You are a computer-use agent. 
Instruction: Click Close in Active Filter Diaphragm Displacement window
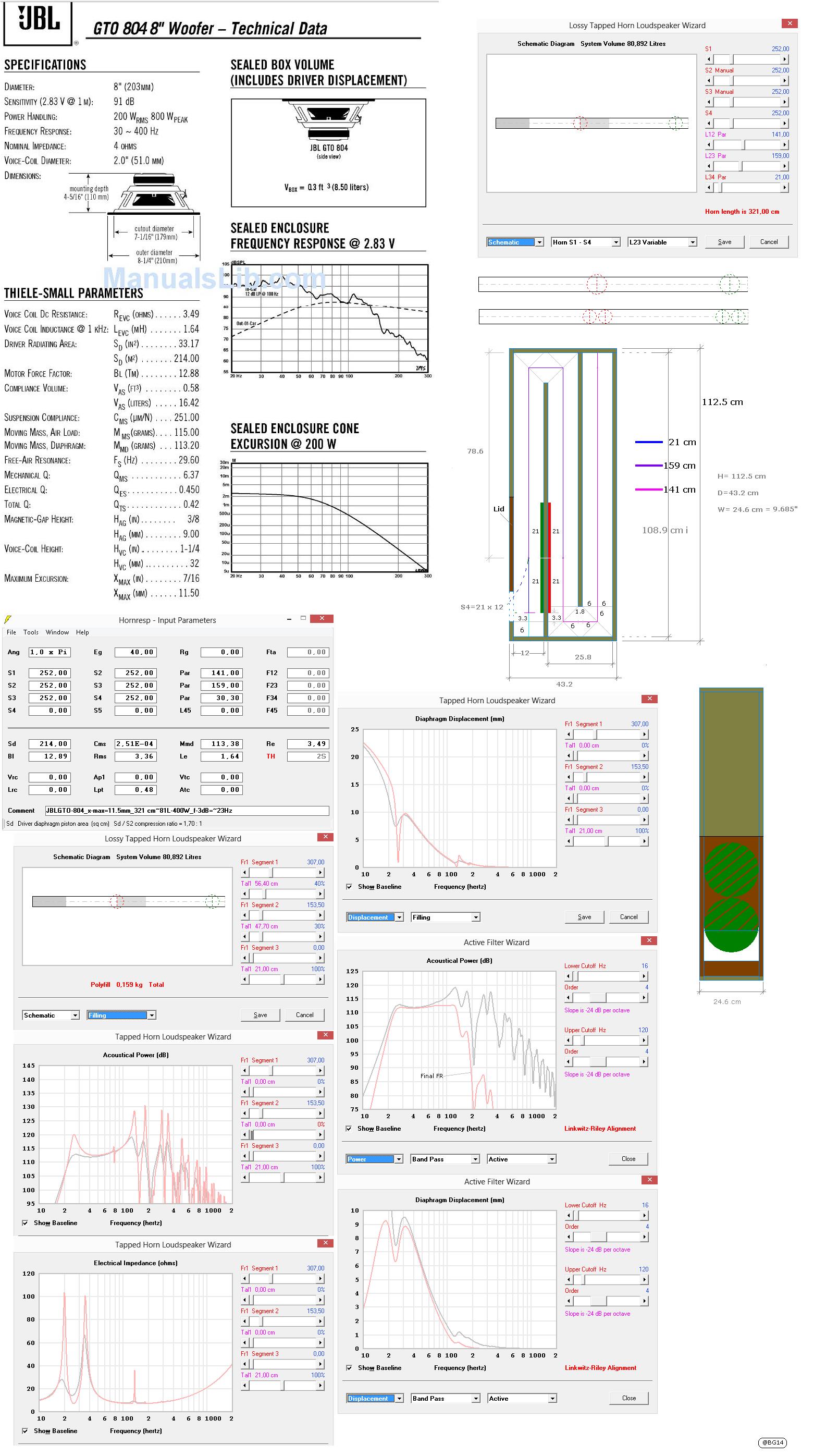click(x=628, y=1398)
